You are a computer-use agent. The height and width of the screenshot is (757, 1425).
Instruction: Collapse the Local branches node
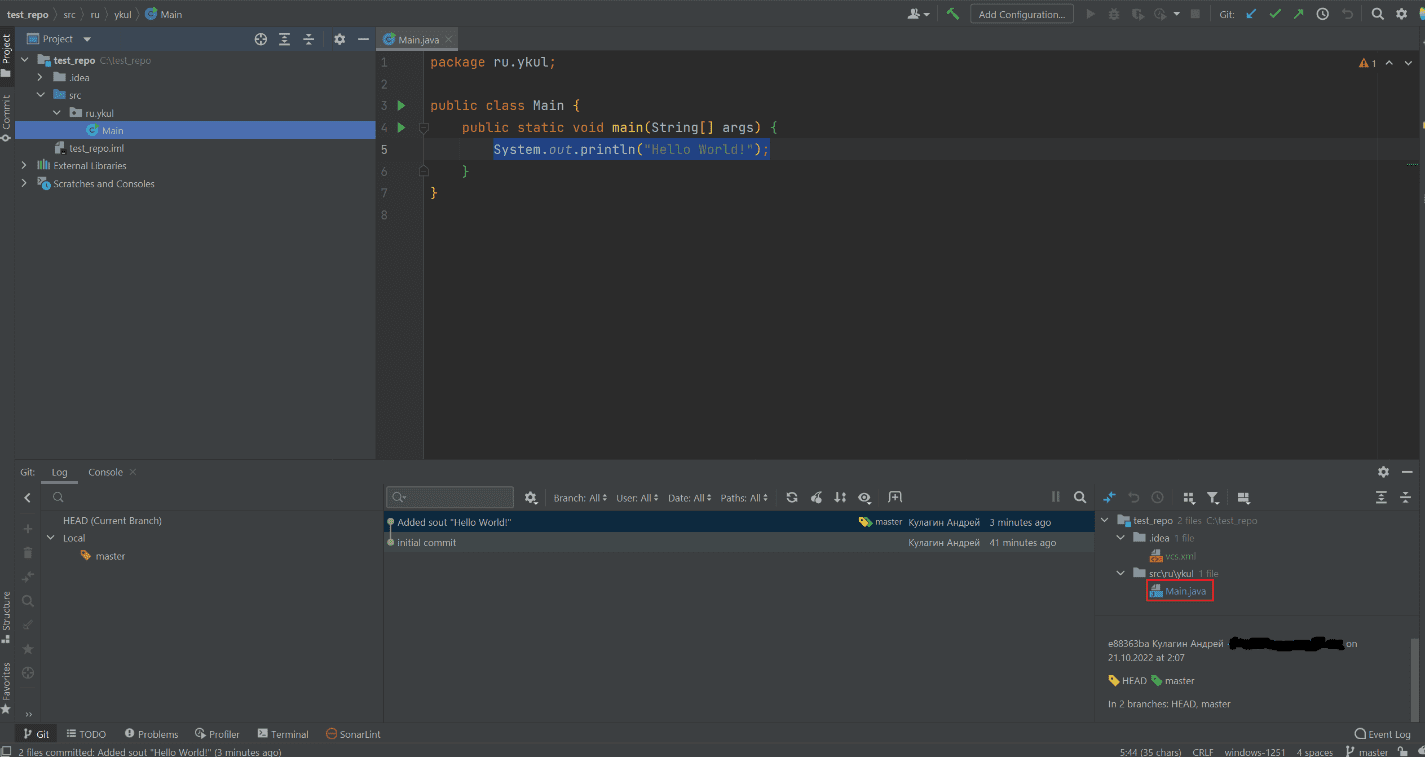click(51, 538)
